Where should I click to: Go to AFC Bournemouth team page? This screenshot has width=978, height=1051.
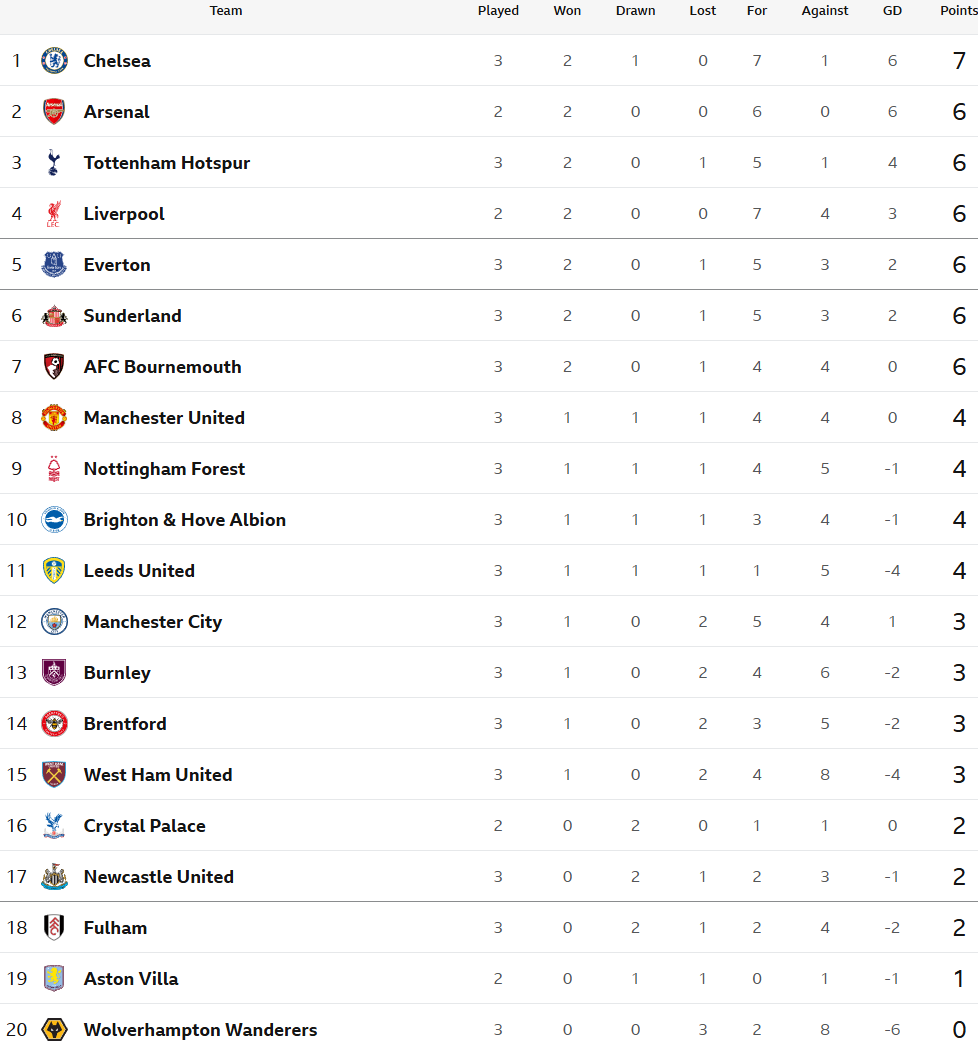162,367
